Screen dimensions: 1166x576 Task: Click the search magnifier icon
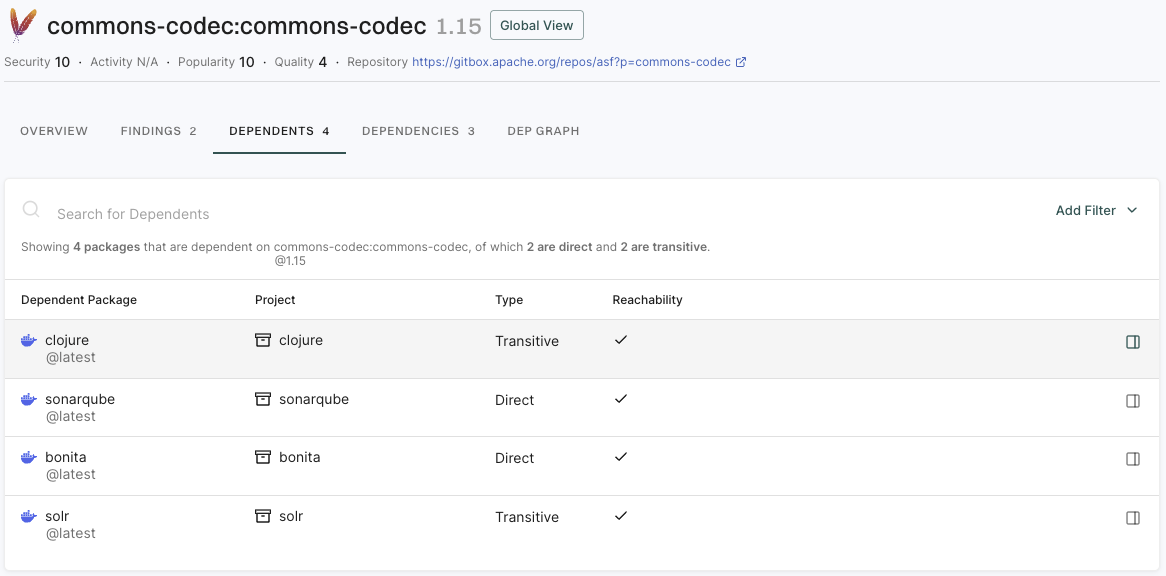31,209
